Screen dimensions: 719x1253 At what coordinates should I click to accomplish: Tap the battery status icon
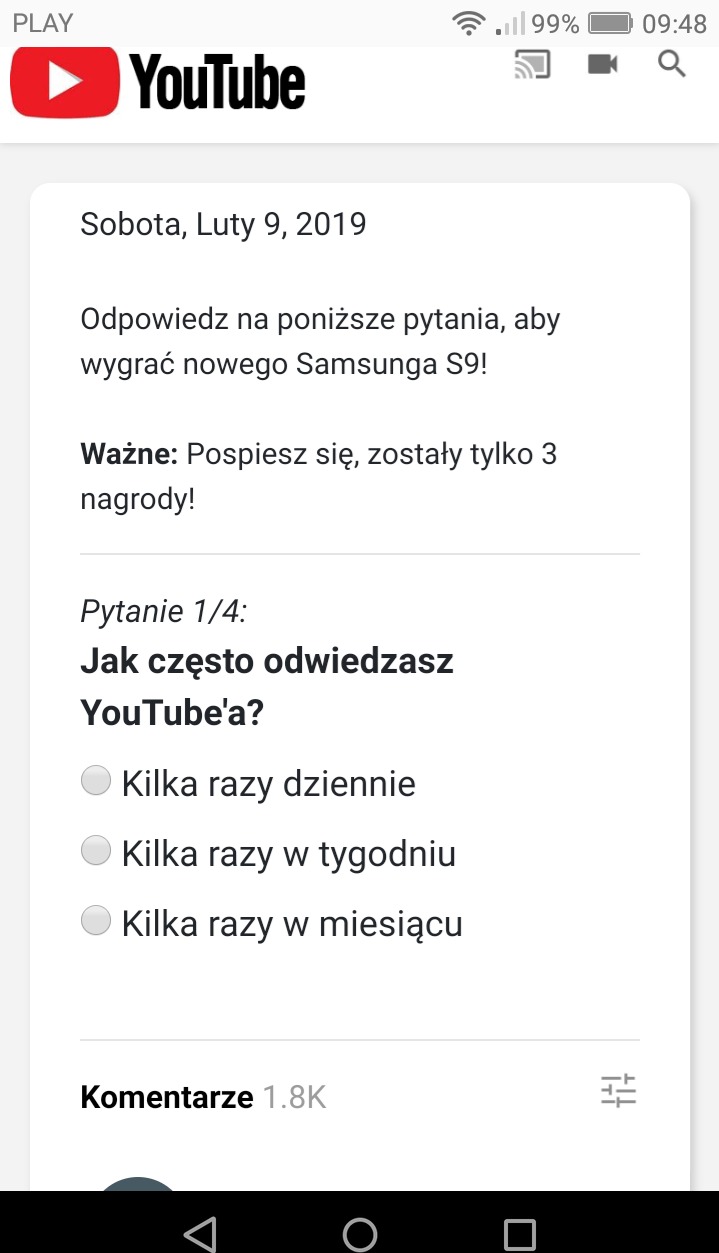pyautogui.click(x=610, y=23)
